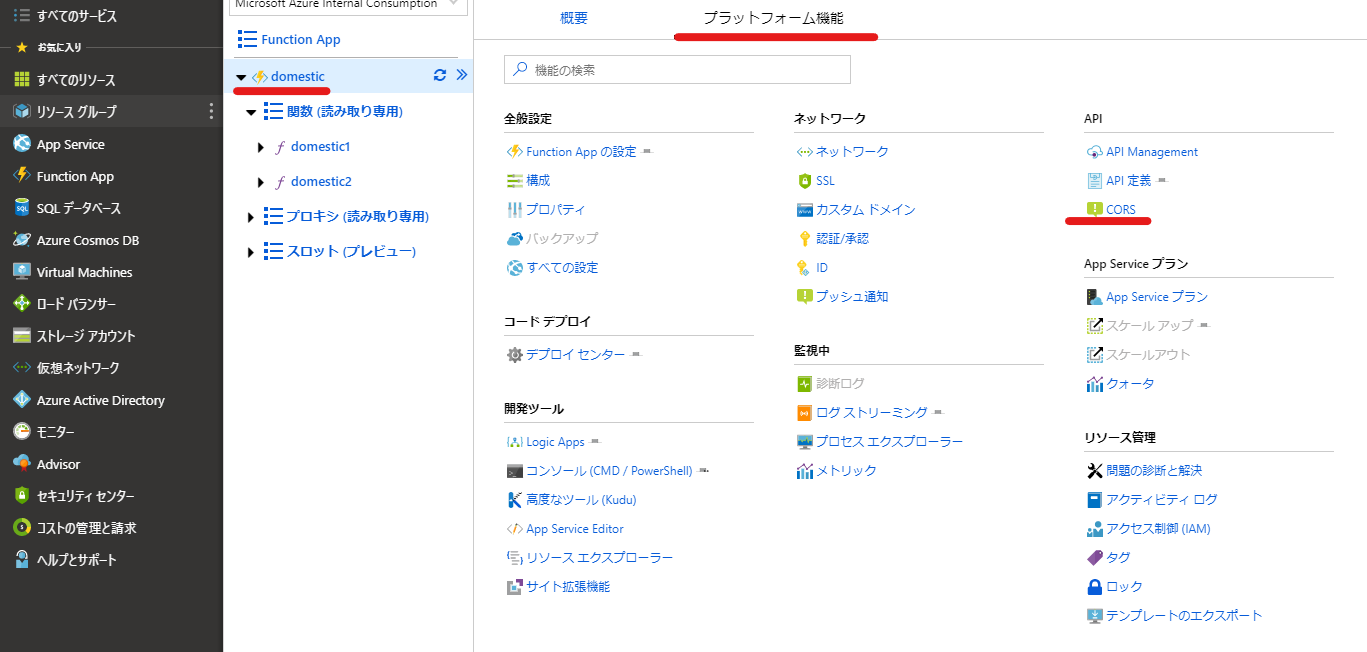Open the subscription dropdown at the top
Image resolution: width=1367 pixels, height=652 pixels.
[x=348, y=5]
